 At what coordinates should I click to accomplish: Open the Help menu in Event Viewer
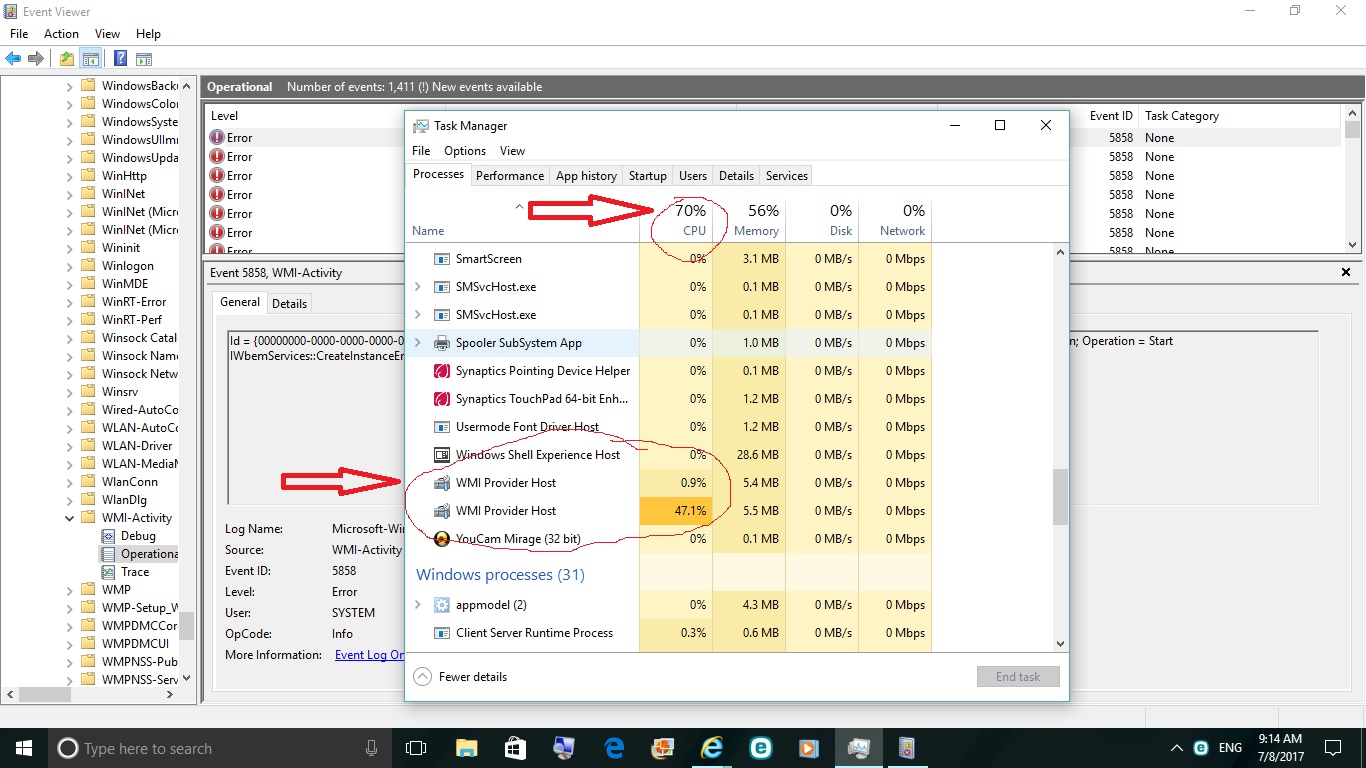point(148,34)
